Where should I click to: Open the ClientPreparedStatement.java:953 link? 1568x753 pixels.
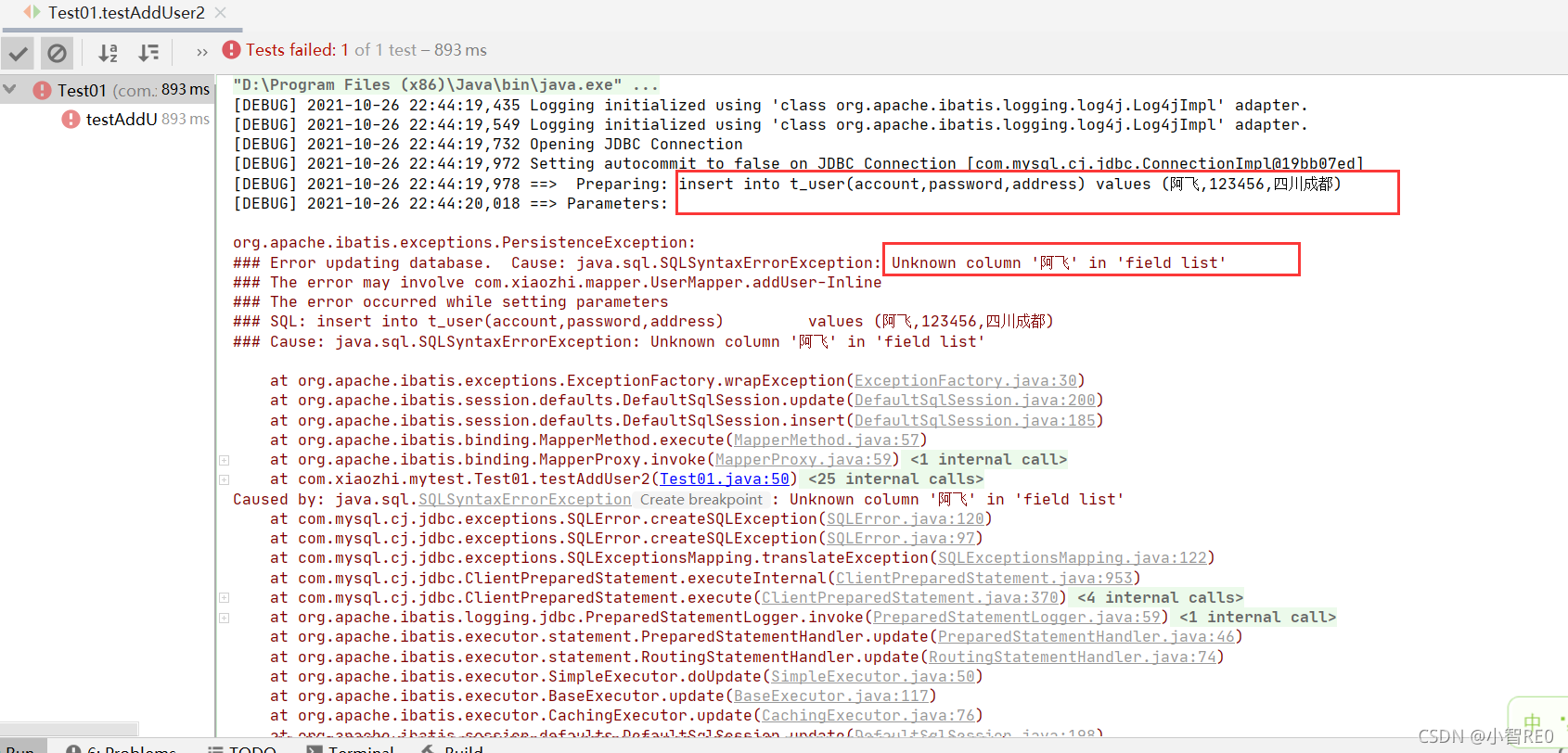point(984,579)
